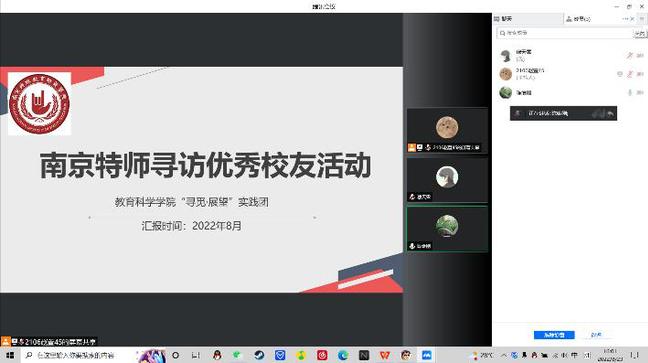Screen dimensions: 648x363
Task: Switch to the participants tab in side panel
Action: point(579,19)
